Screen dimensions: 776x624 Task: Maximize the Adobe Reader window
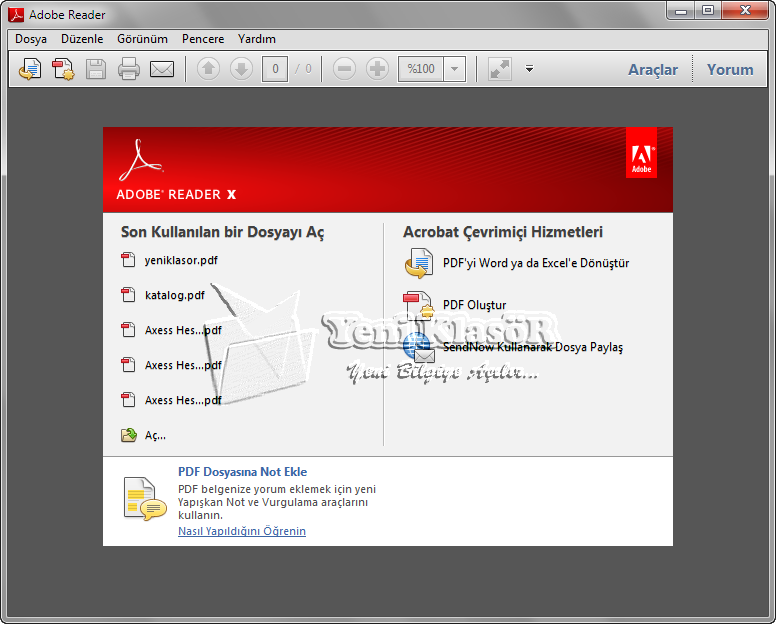pyautogui.click(x=708, y=11)
